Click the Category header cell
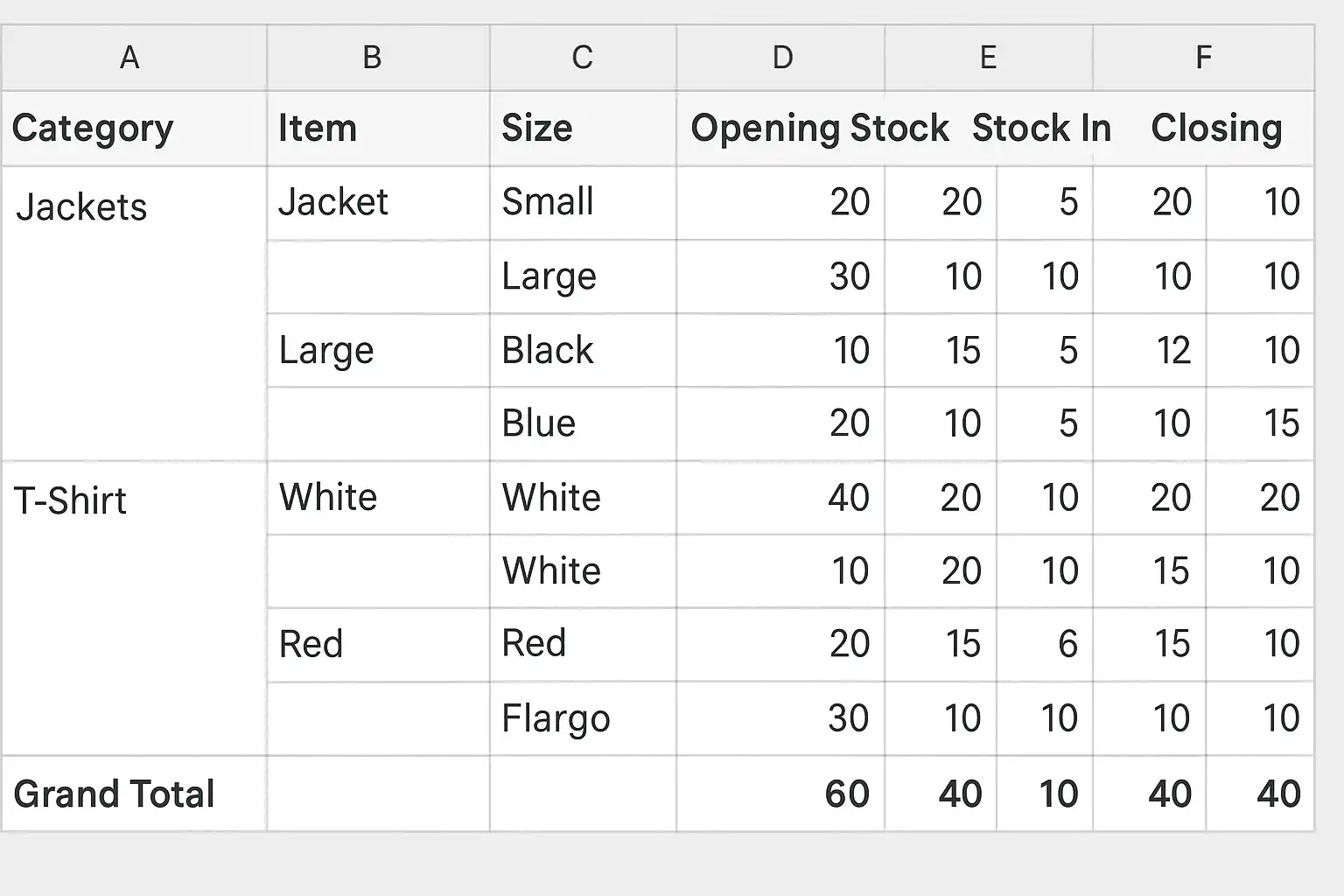Image resolution: width=1344 pixels, height=896 pixels. tap(93, 129)
